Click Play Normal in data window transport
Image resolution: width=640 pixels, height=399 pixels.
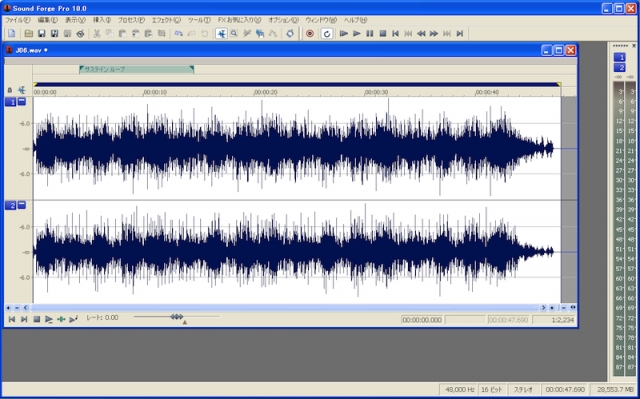(x=49, y=319)
